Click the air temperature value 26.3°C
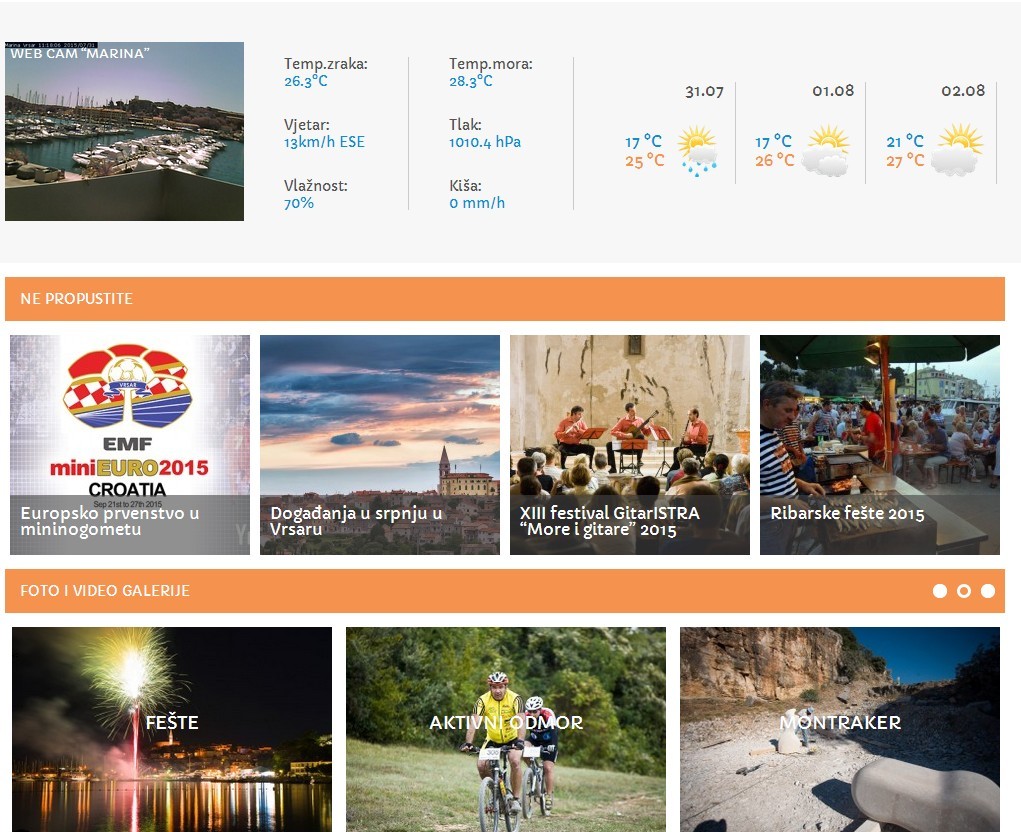The image size is (1021, 832). (305, 81)
